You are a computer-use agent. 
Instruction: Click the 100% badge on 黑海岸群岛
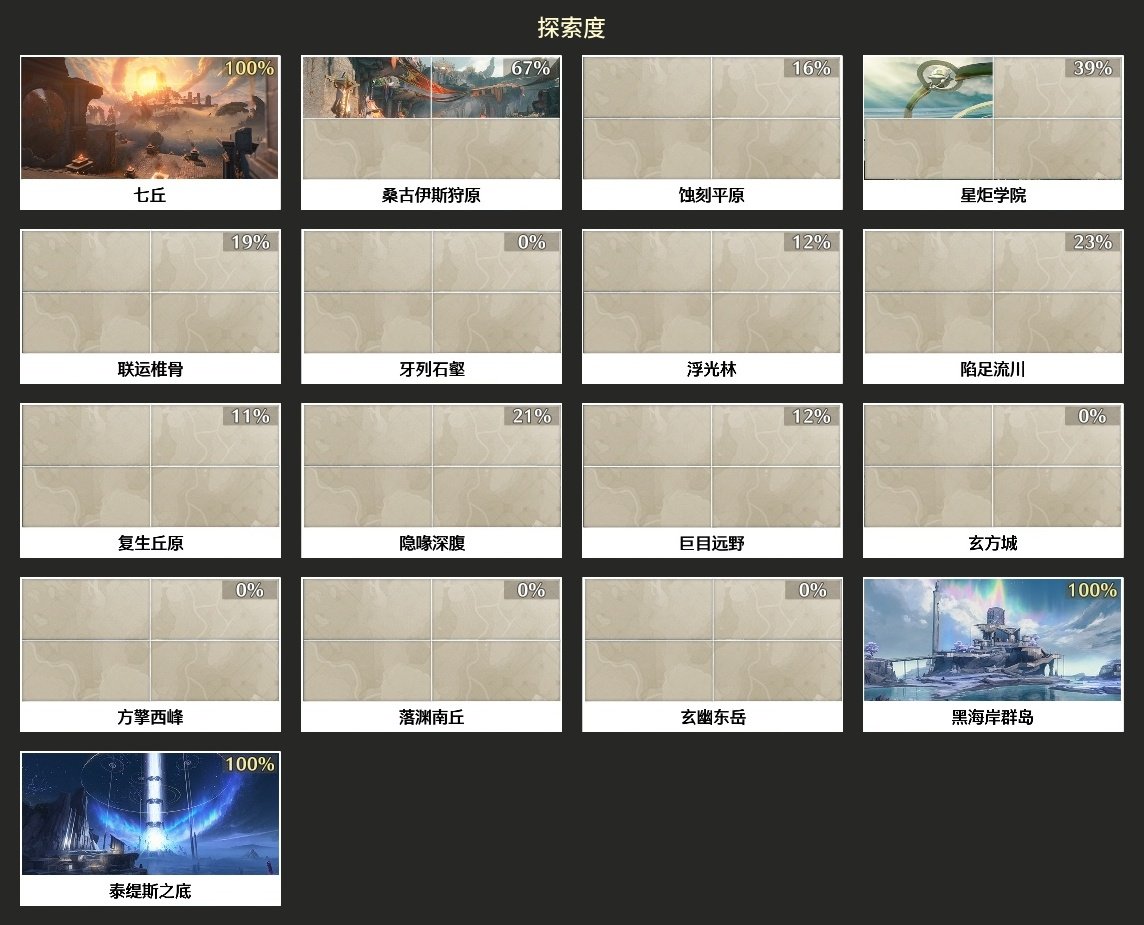1091,589
